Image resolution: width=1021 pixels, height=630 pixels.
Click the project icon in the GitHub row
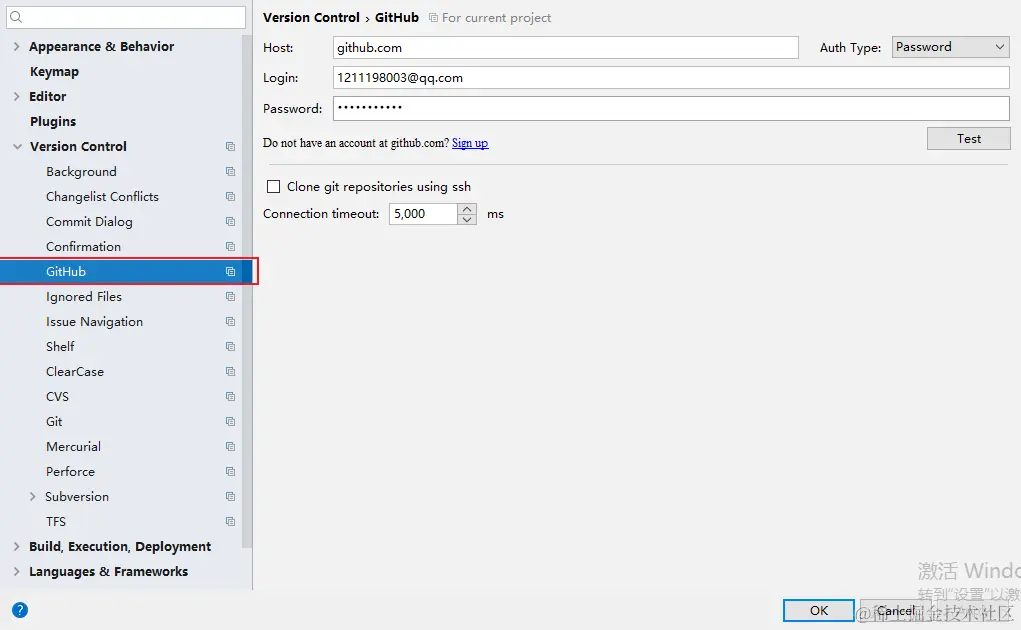[230, 271]
